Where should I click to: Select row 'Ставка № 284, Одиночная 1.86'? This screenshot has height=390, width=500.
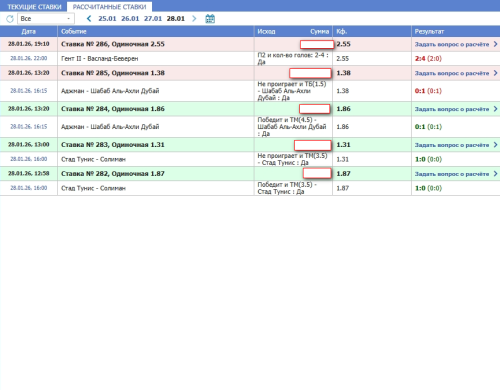click(250, 109)
